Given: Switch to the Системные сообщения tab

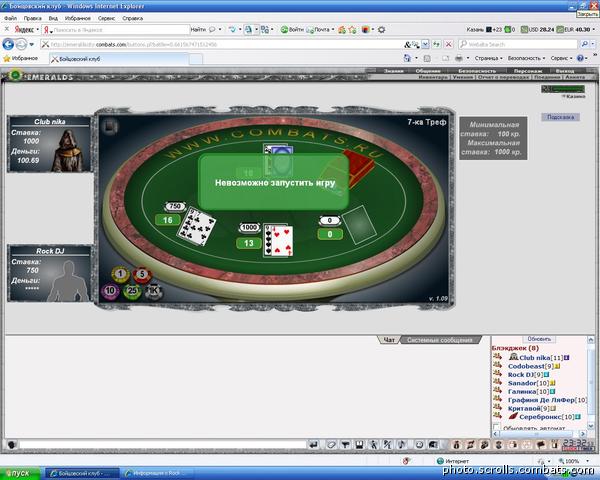Looking at the screenshot, I should tap(440, 340).
